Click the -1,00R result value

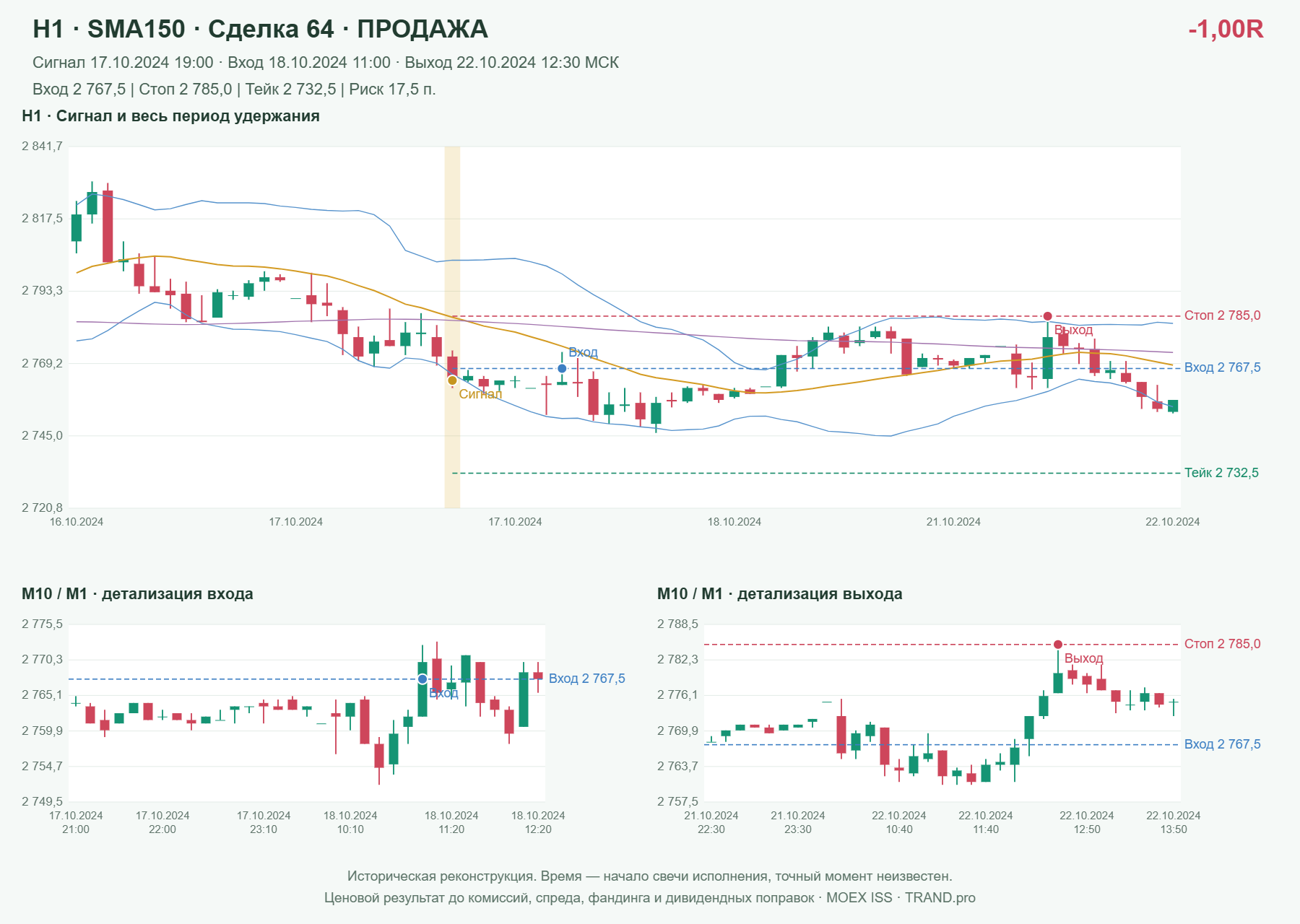(x=1226, y=29)
